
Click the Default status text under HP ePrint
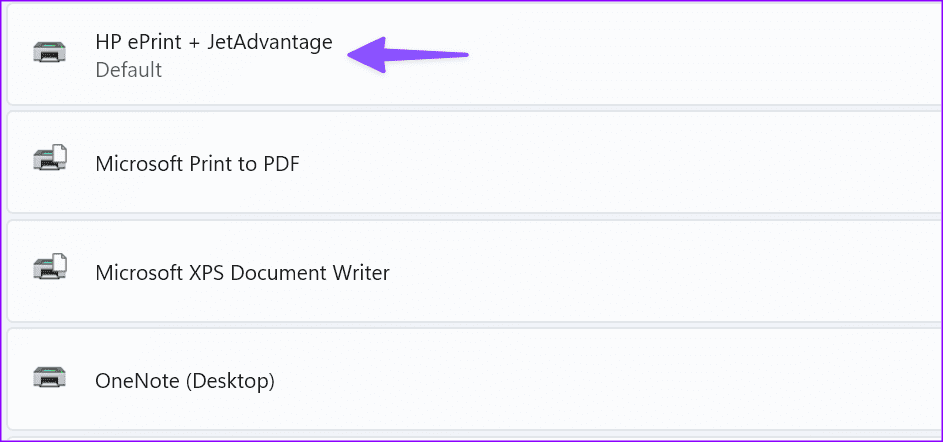(128, 70)
